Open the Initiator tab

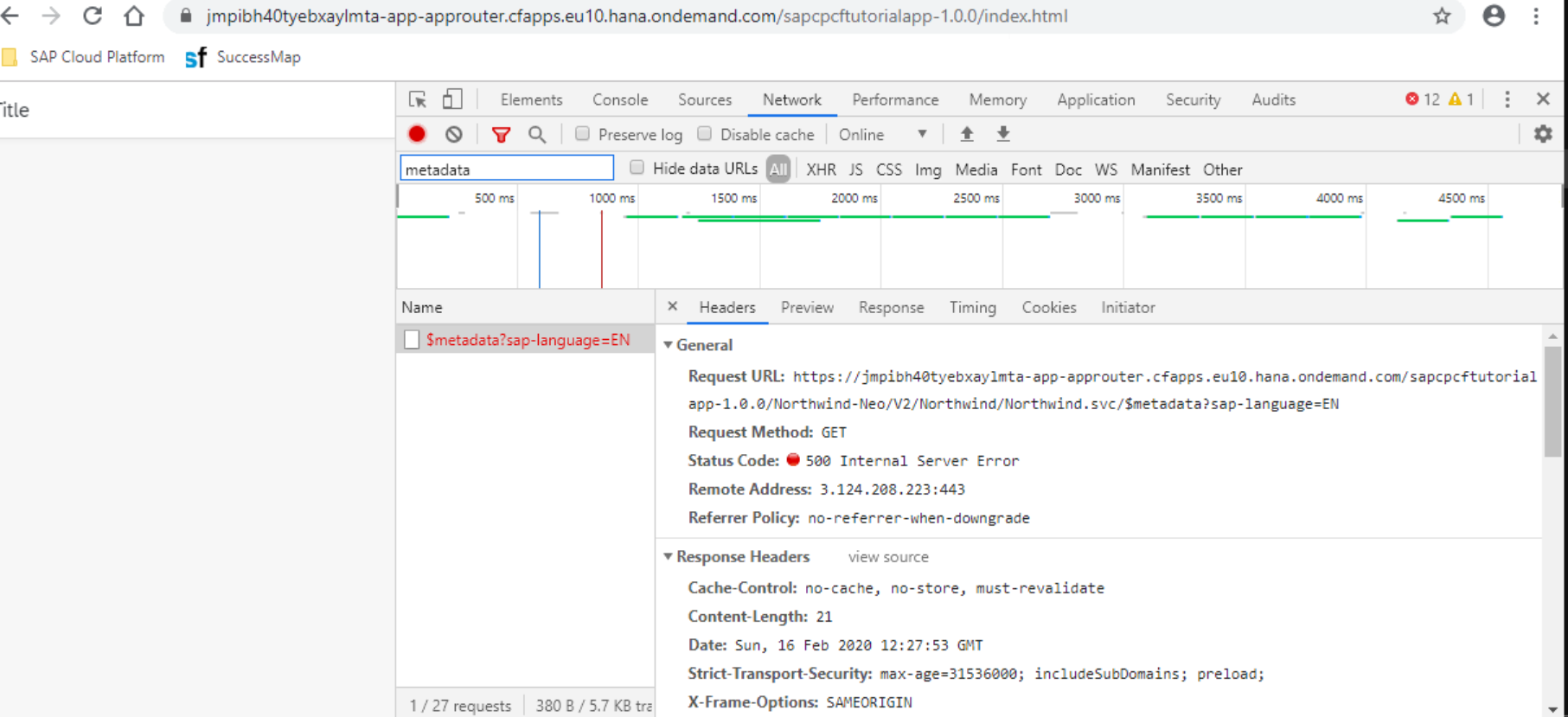1128,307
